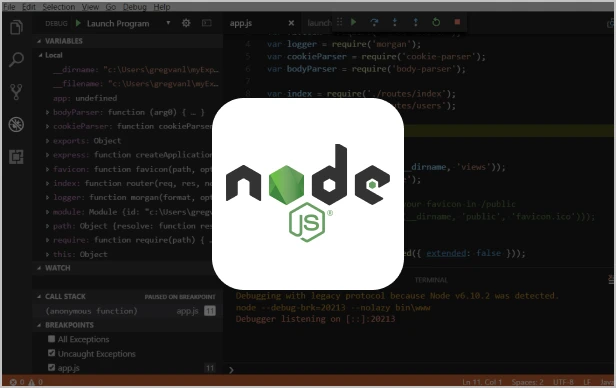Expand the exports variable
Screen dimensions: 616x388
click(47, 141)
